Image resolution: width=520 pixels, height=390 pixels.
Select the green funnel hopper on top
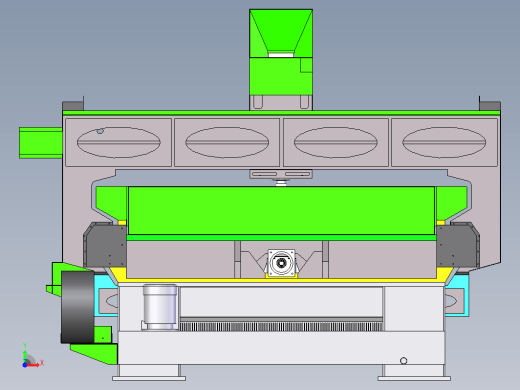(x=281, y=33)
